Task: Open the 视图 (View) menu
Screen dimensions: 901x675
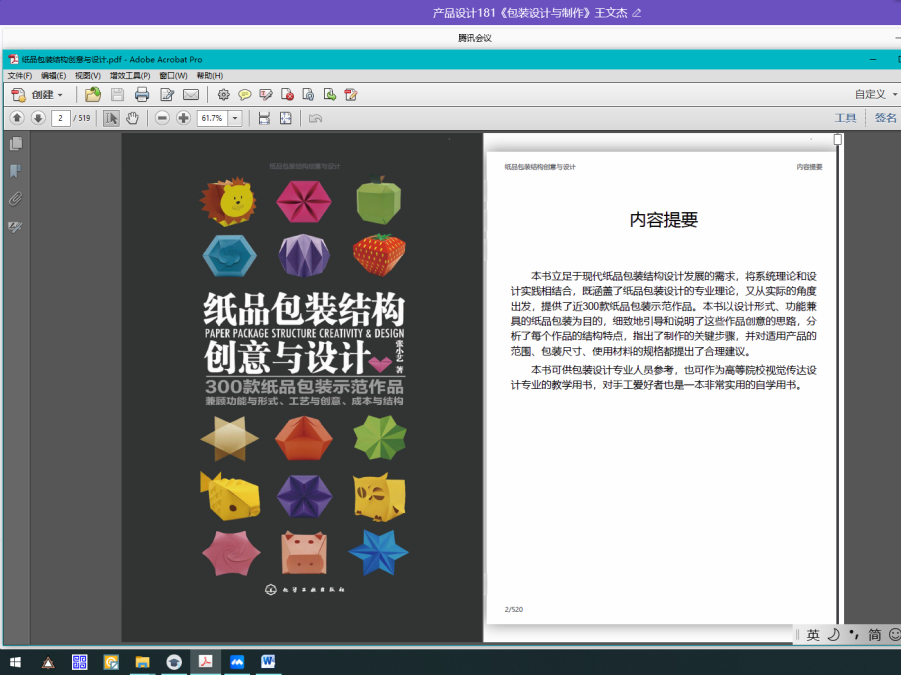Action: pos(89,75)
